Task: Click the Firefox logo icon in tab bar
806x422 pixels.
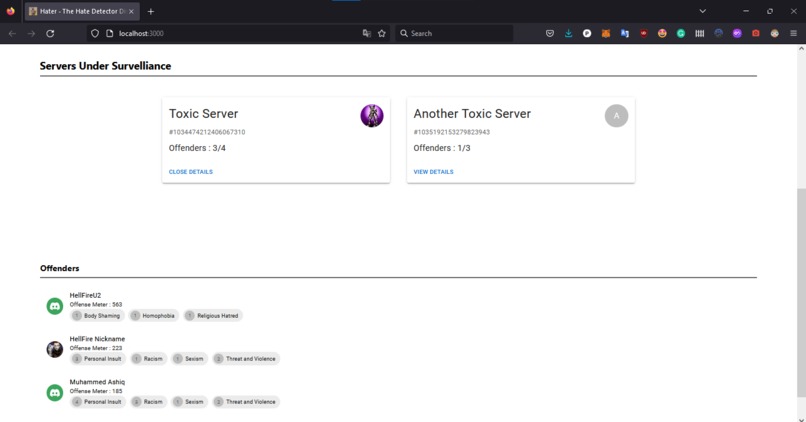Action: [x=11, y=11]
